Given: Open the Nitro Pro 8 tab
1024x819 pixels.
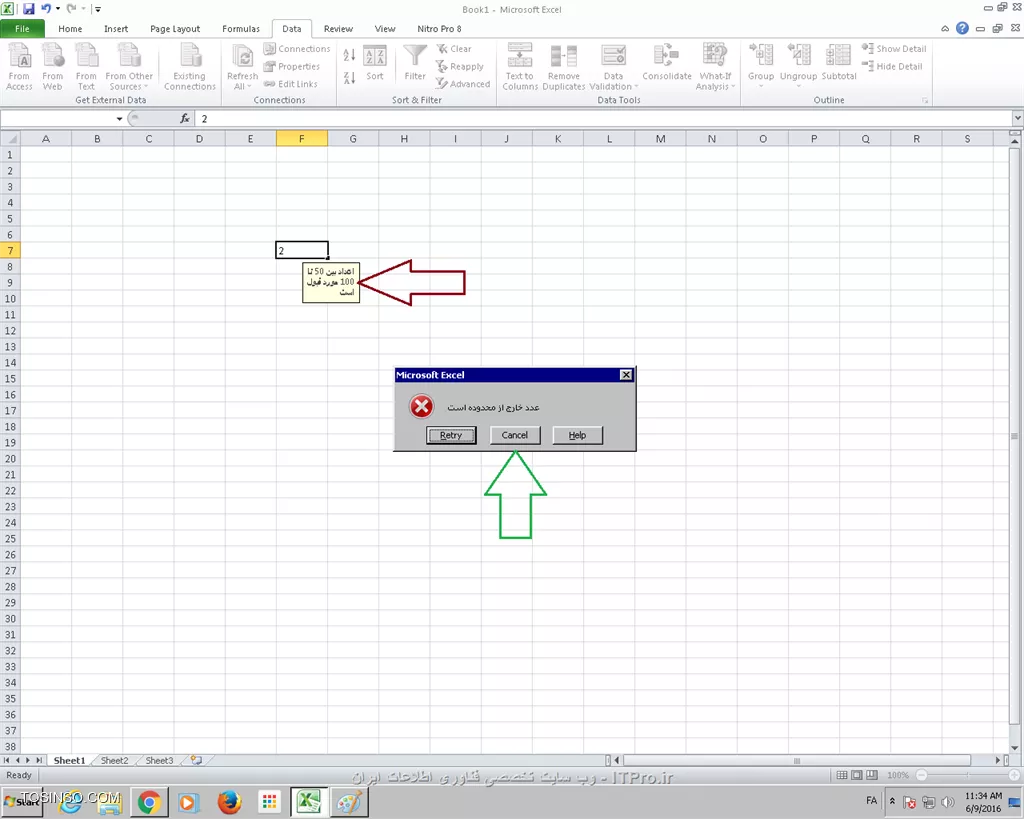Looking at the screenshot, I should click(439, 29).
